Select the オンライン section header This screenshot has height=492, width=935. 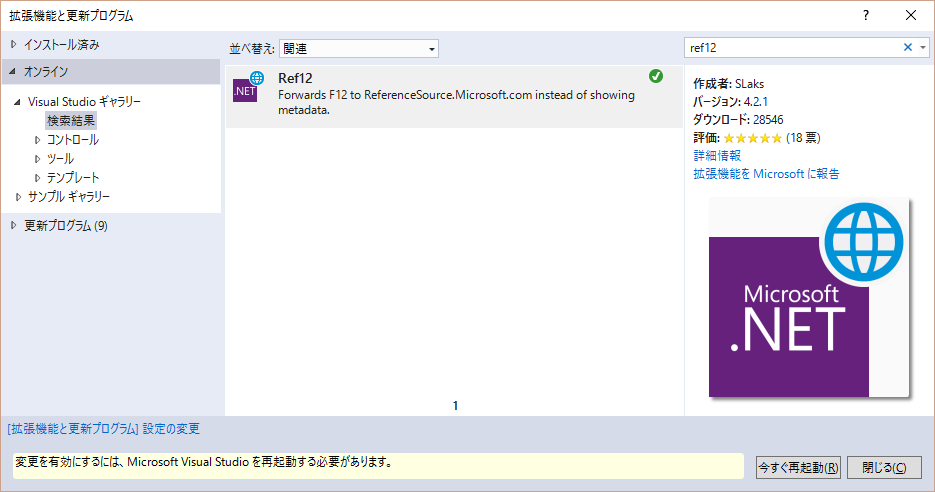coord(111,72)
